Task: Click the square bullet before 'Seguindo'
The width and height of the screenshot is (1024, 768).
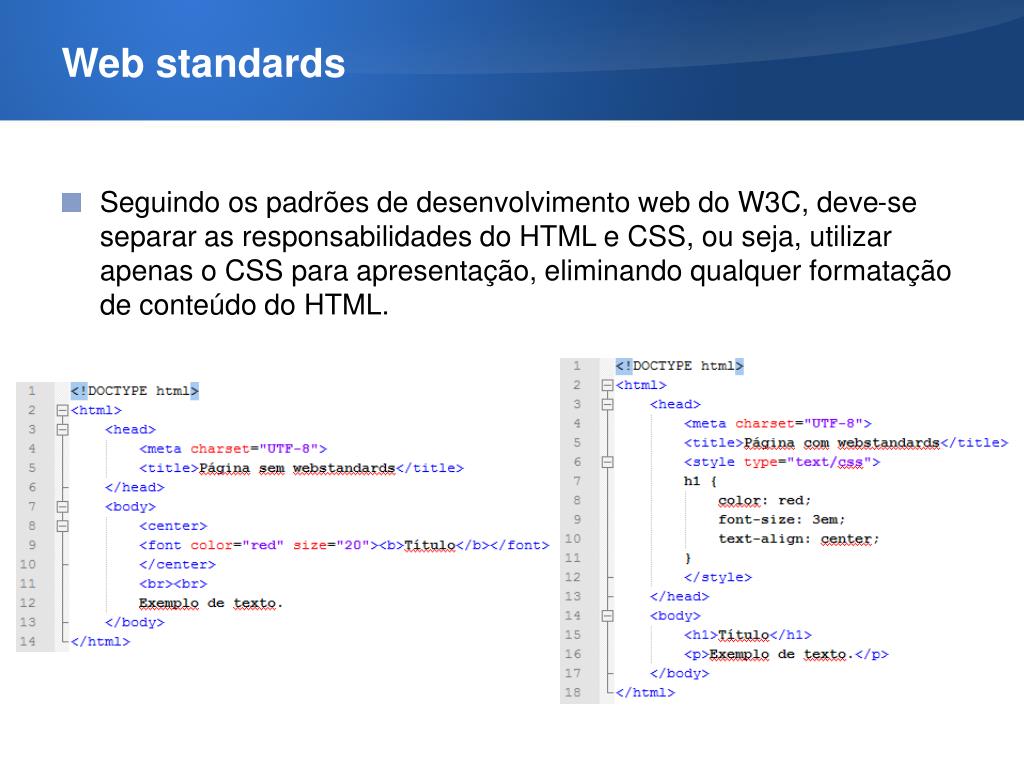Action: point(72,202)
